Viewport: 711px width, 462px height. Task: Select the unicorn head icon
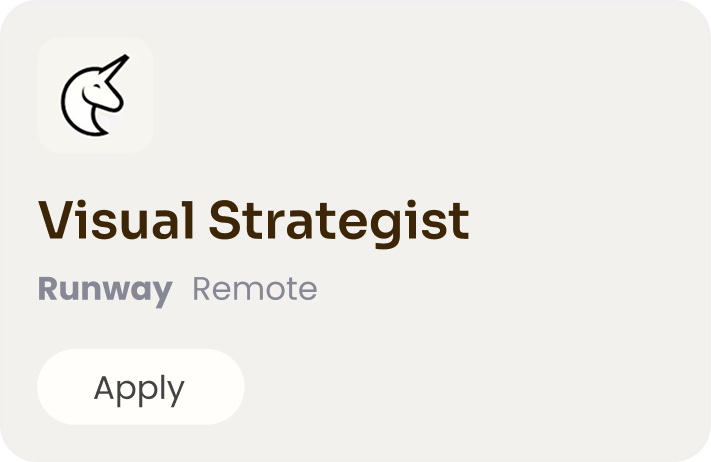pos(95,95)
